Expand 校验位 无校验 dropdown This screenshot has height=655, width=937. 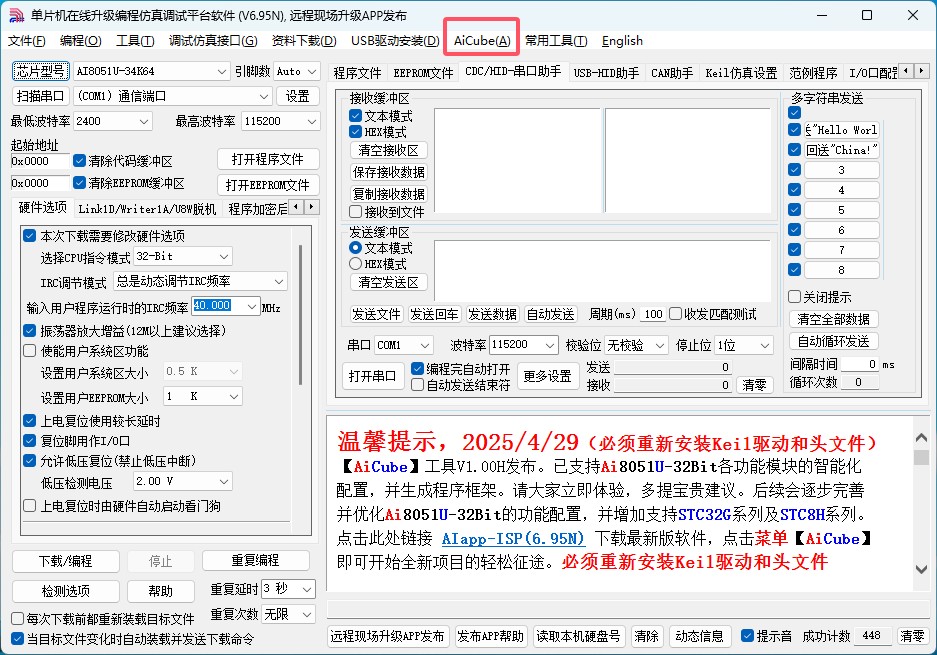pos(636,345)
